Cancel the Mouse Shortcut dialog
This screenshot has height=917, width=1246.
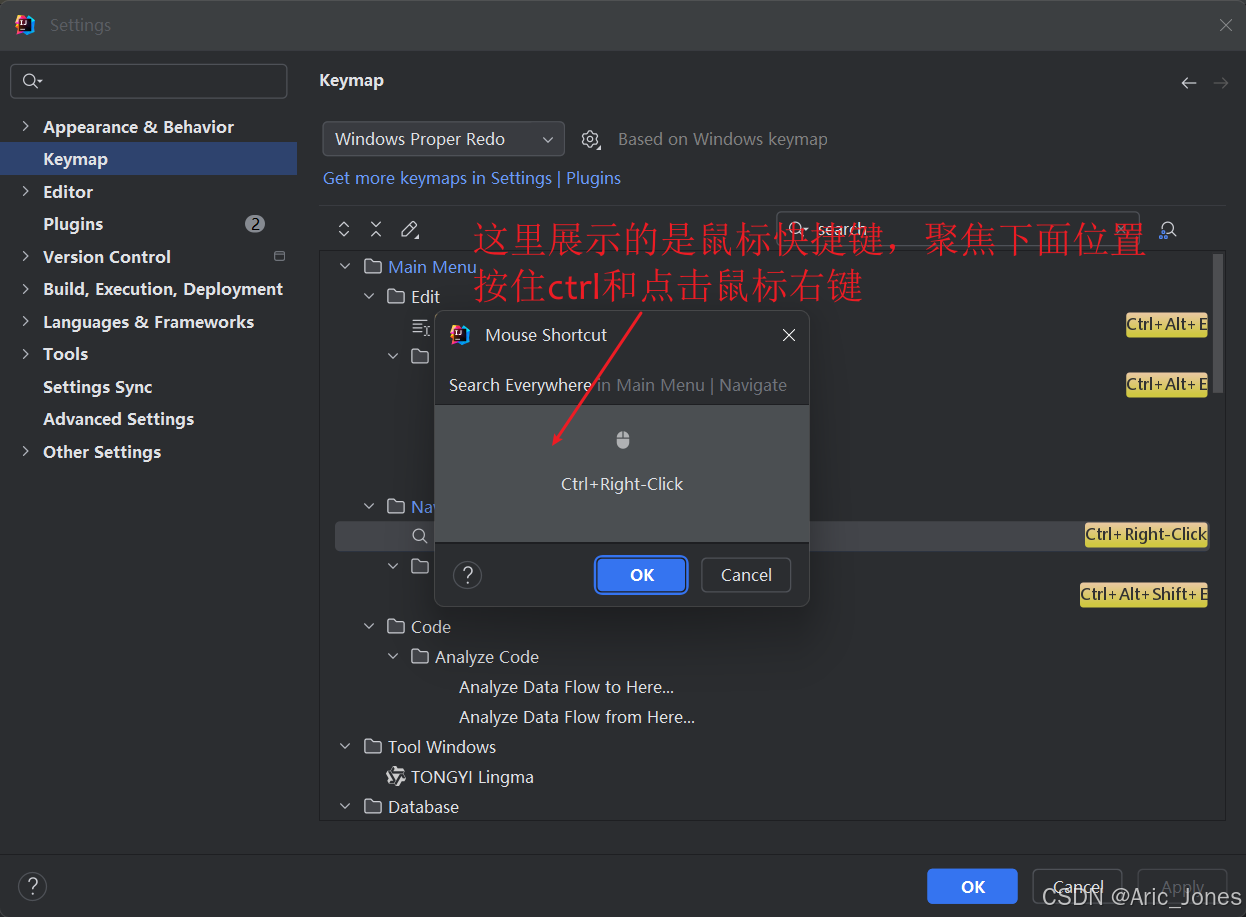[x=746, y=575]
